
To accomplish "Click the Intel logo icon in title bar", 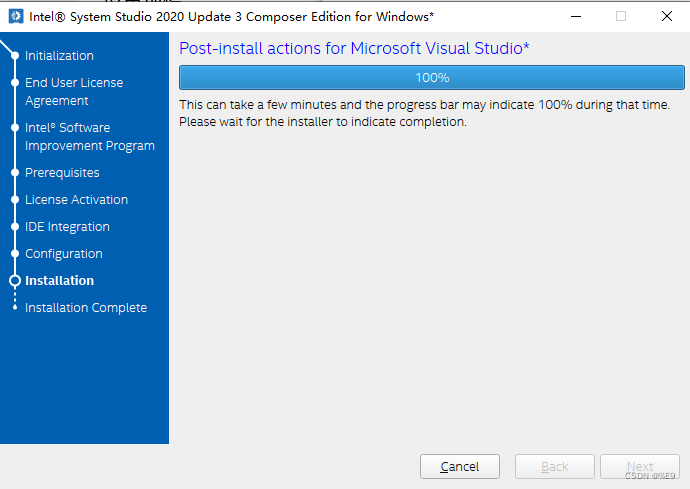I will [x=16, y=17].
